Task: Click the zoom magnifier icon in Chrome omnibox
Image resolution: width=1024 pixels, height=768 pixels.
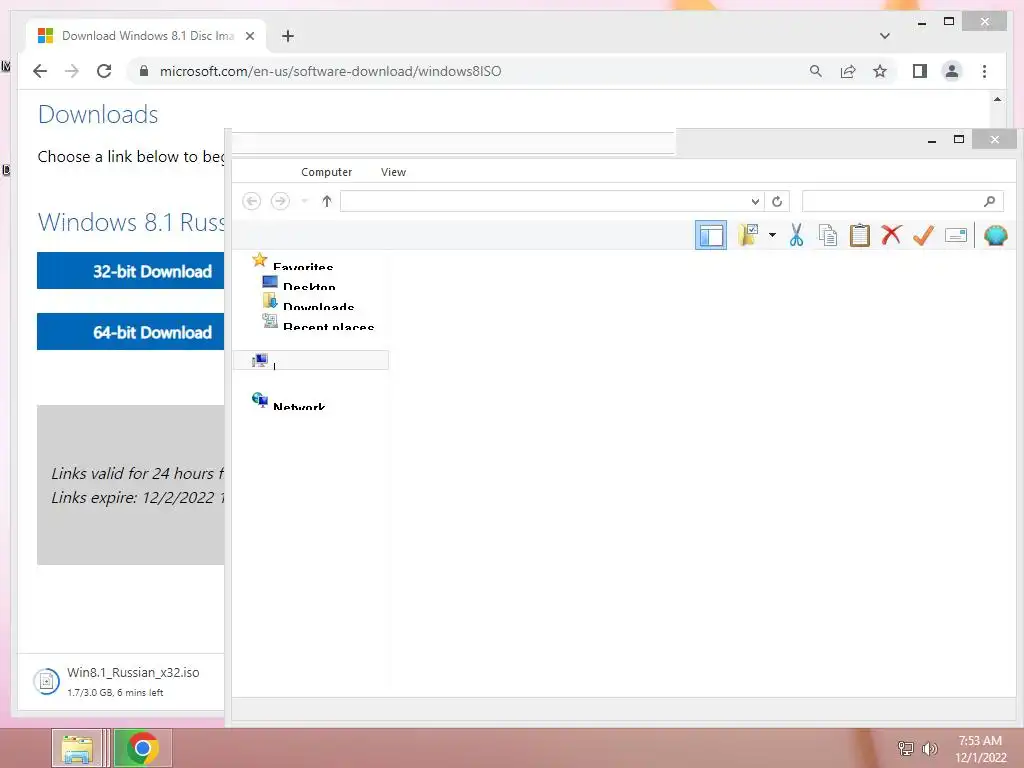Action: 816,71
